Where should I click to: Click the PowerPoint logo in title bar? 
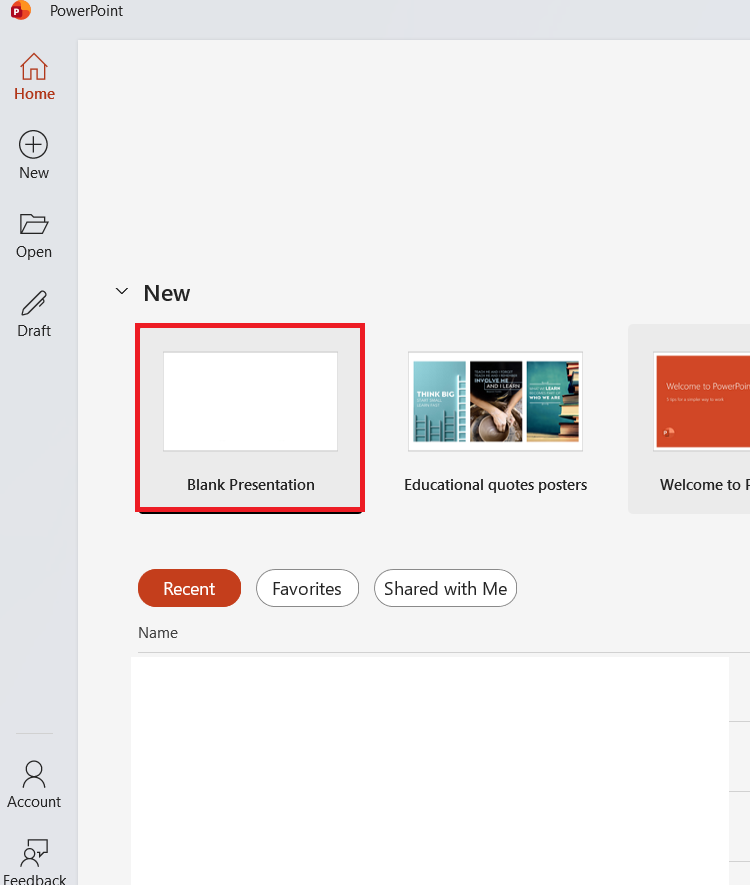[x=20, y=11]
